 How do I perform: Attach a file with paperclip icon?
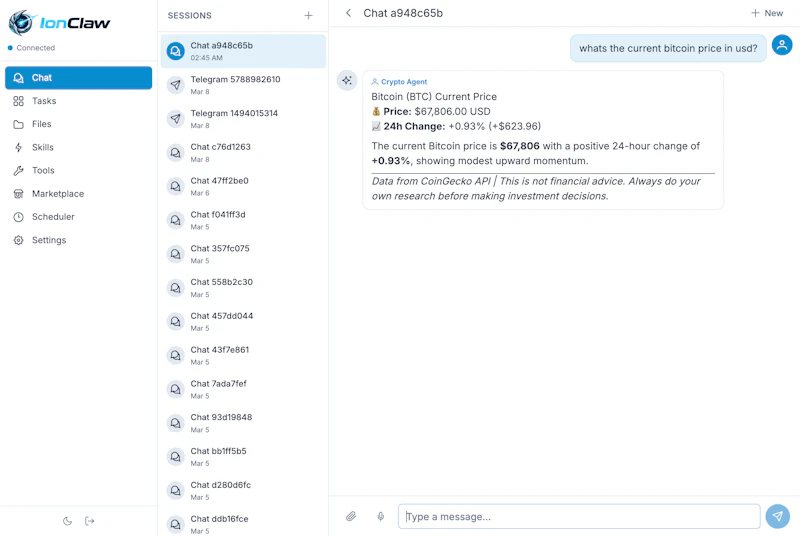click(351, 516)
